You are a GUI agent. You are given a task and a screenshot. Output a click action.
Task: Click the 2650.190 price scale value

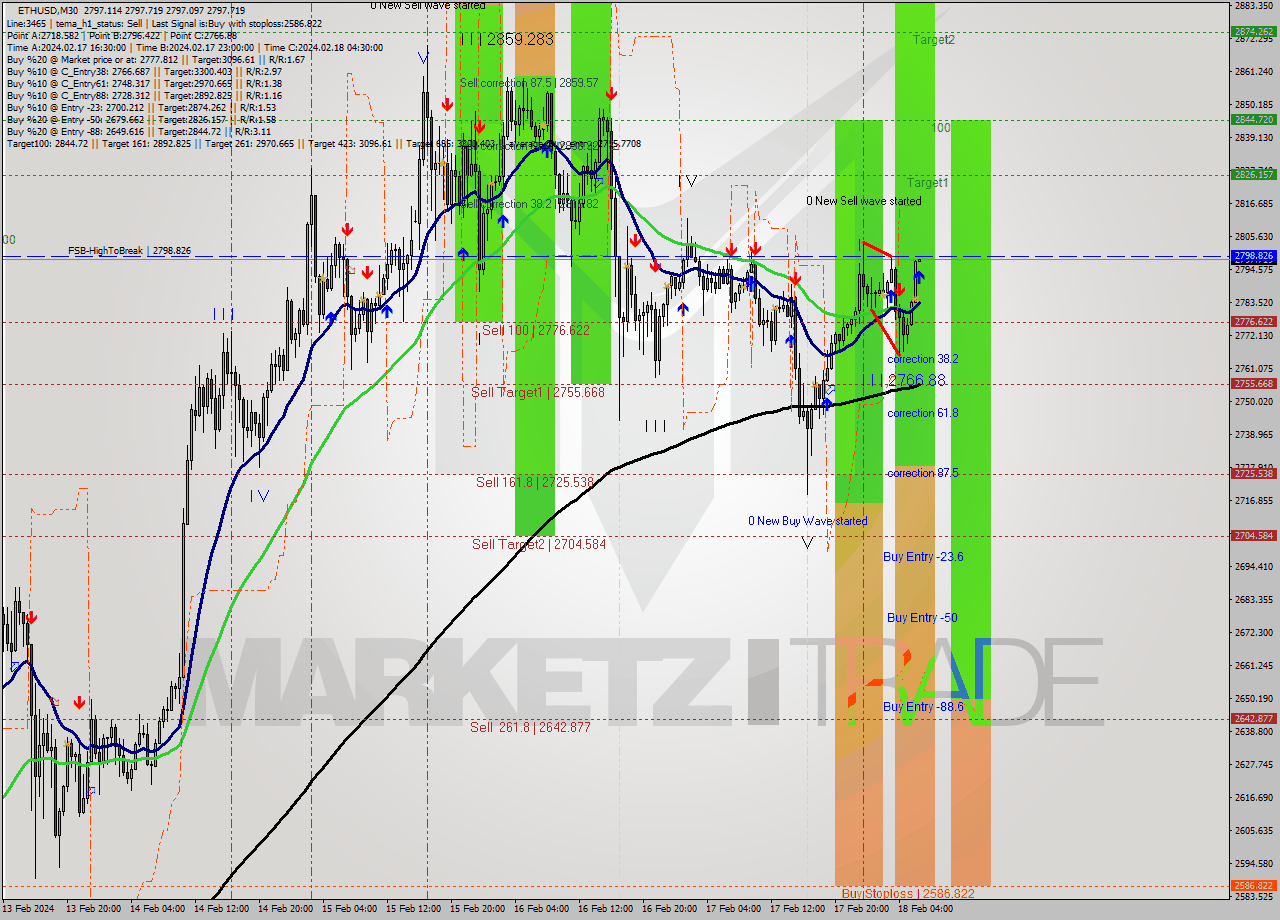[1253, 698]
